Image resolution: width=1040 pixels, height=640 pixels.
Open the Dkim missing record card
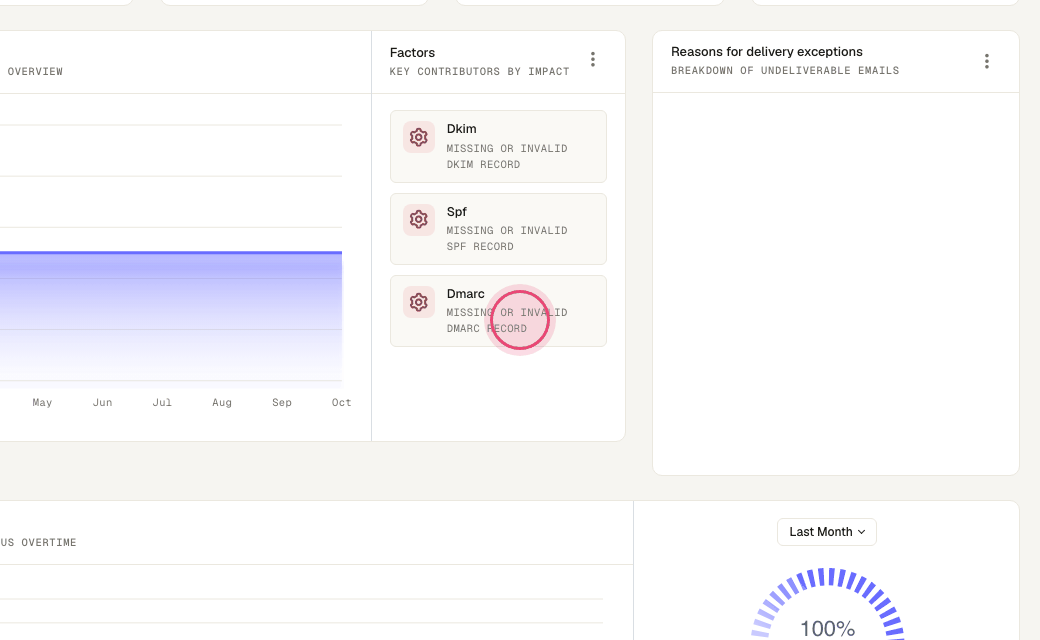tap(498, 147)
